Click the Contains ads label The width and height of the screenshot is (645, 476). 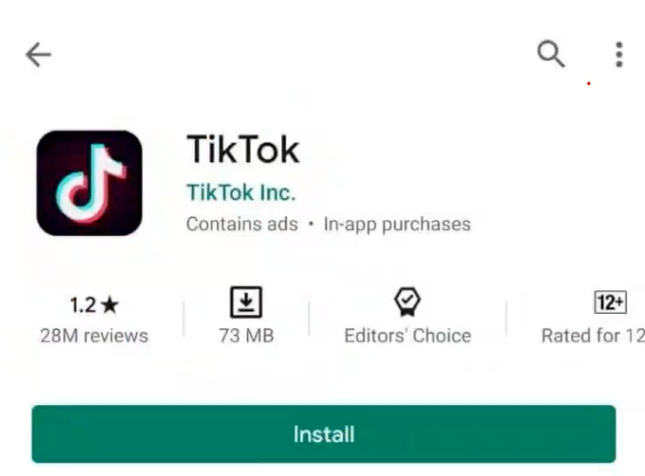coord(242,224)
